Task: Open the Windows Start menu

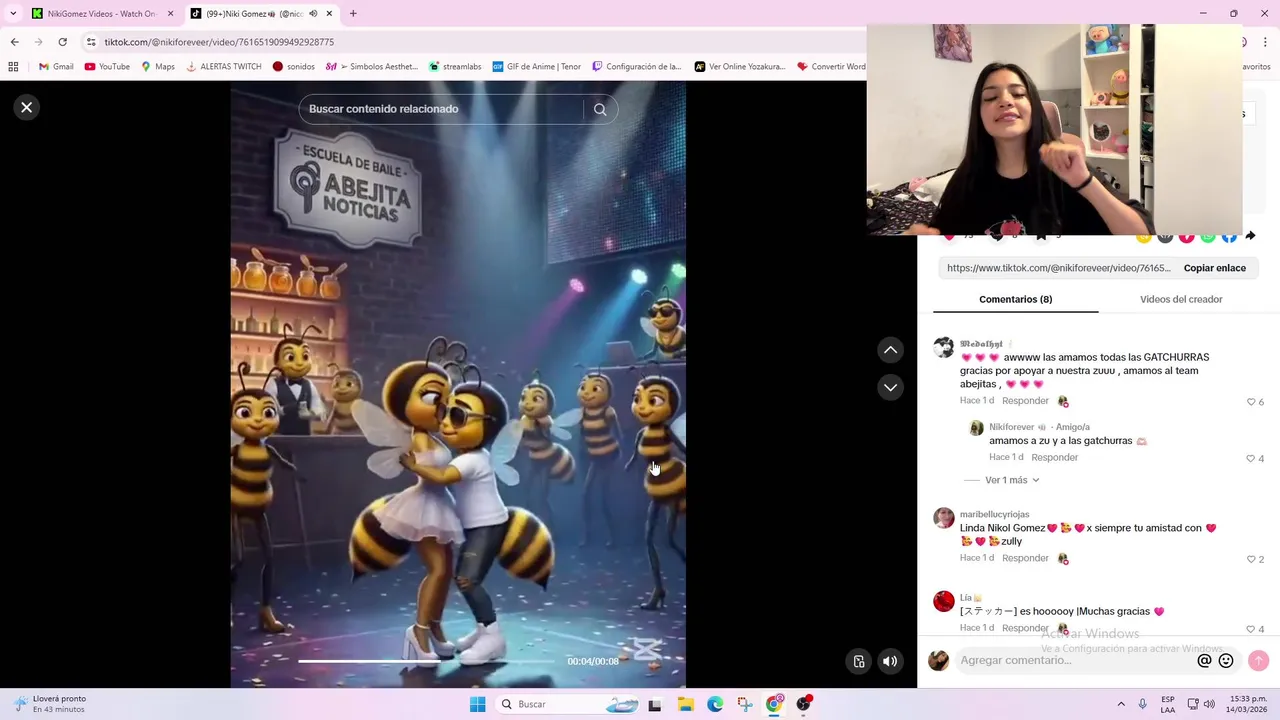Action: click(477, 704)
